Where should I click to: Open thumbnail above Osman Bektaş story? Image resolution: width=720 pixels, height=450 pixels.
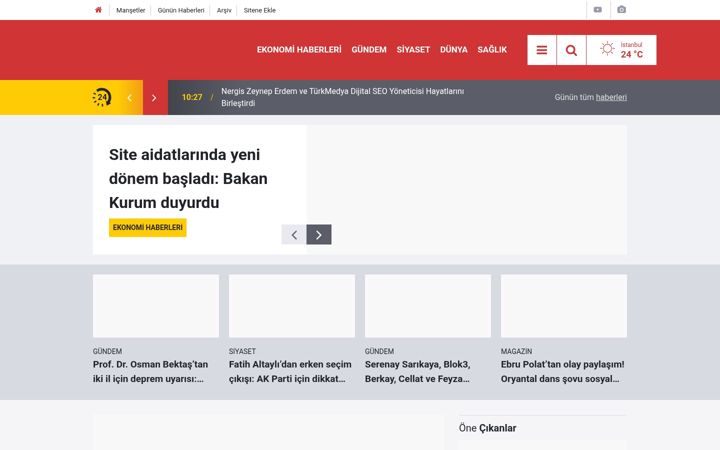156,306
